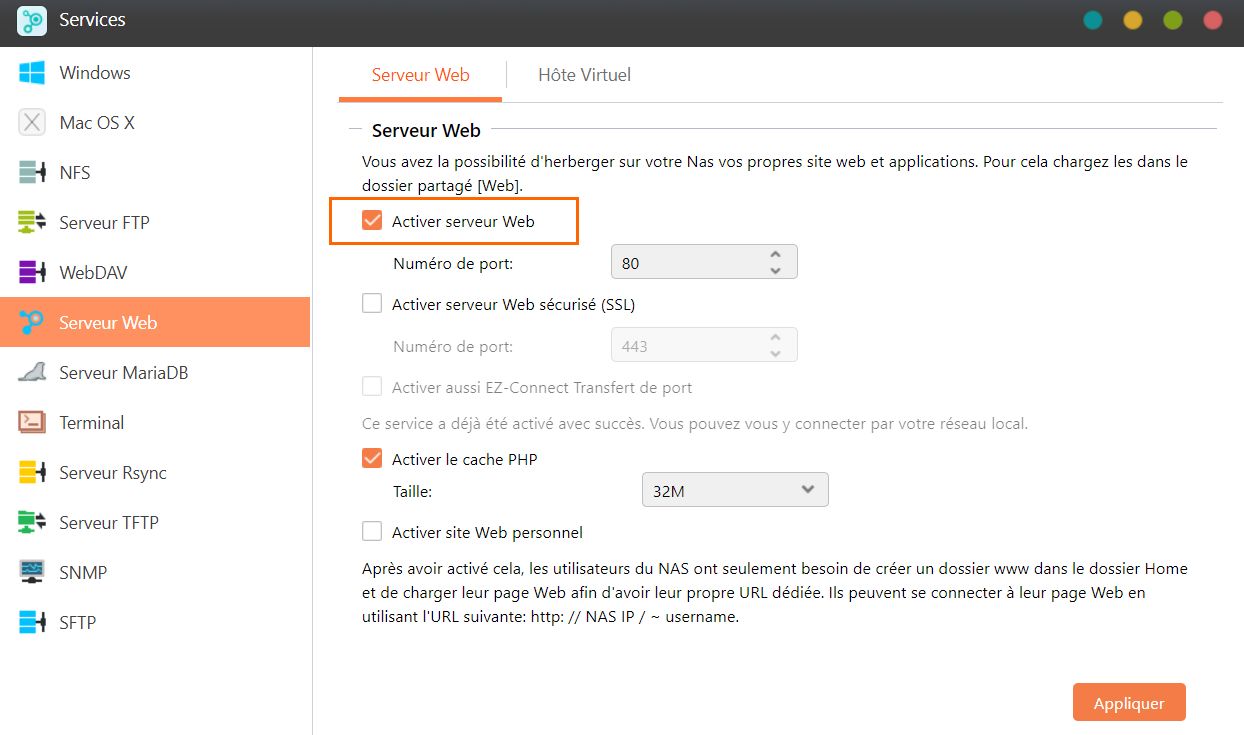
Task: Open the WebDAV service icon
Action: 32,273
